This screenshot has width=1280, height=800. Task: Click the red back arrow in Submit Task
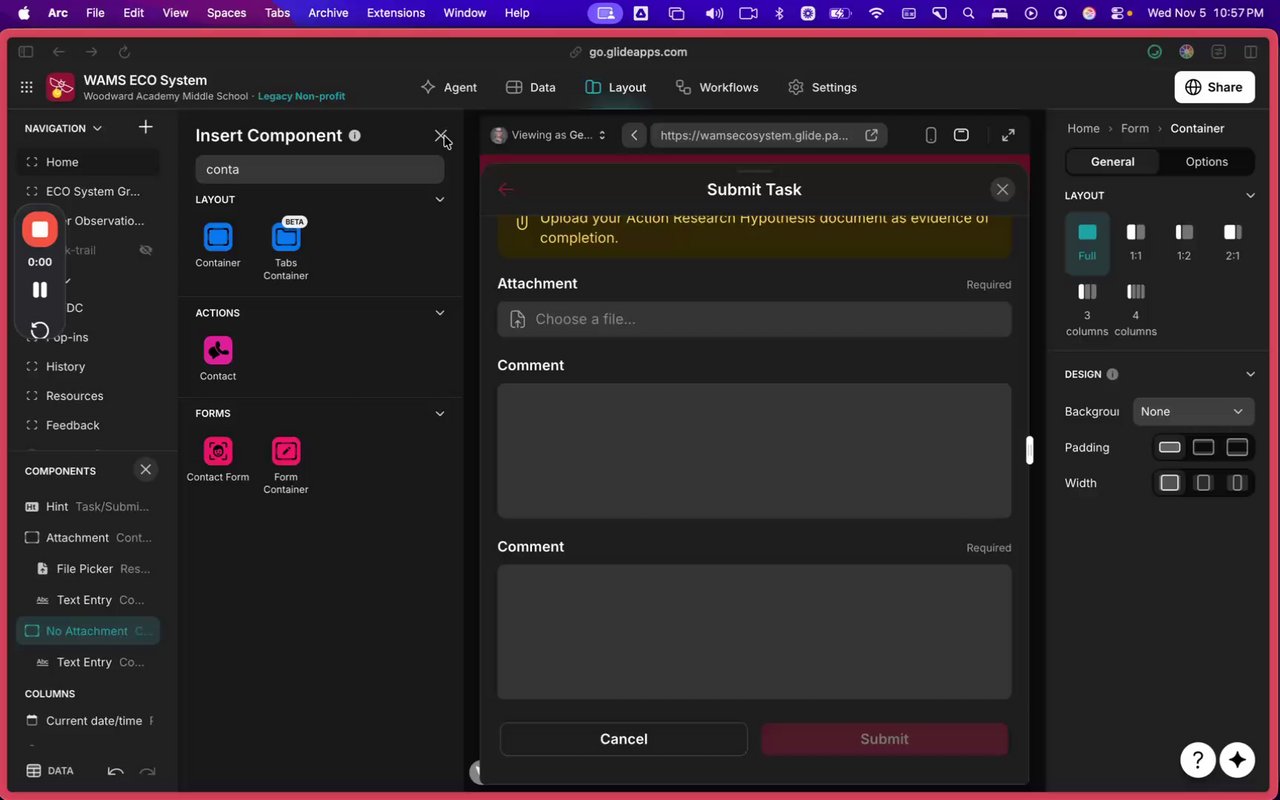[506, 189]
